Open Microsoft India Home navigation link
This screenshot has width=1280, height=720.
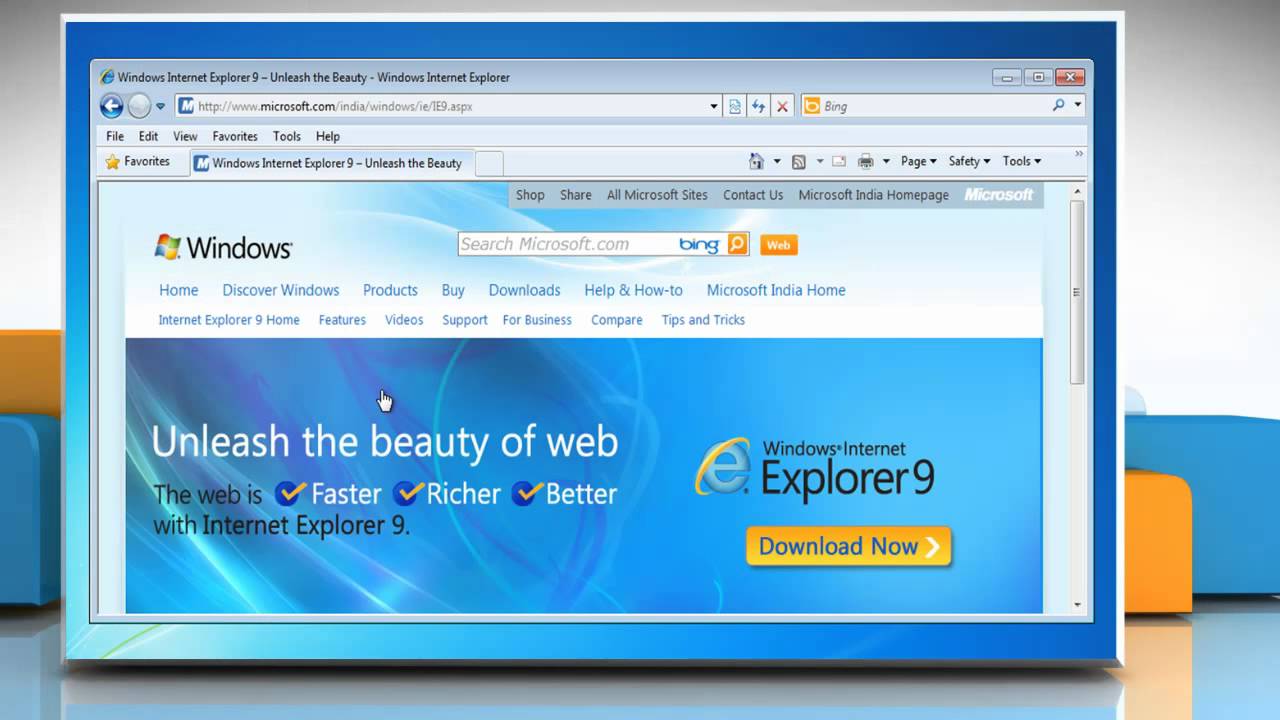776,290
